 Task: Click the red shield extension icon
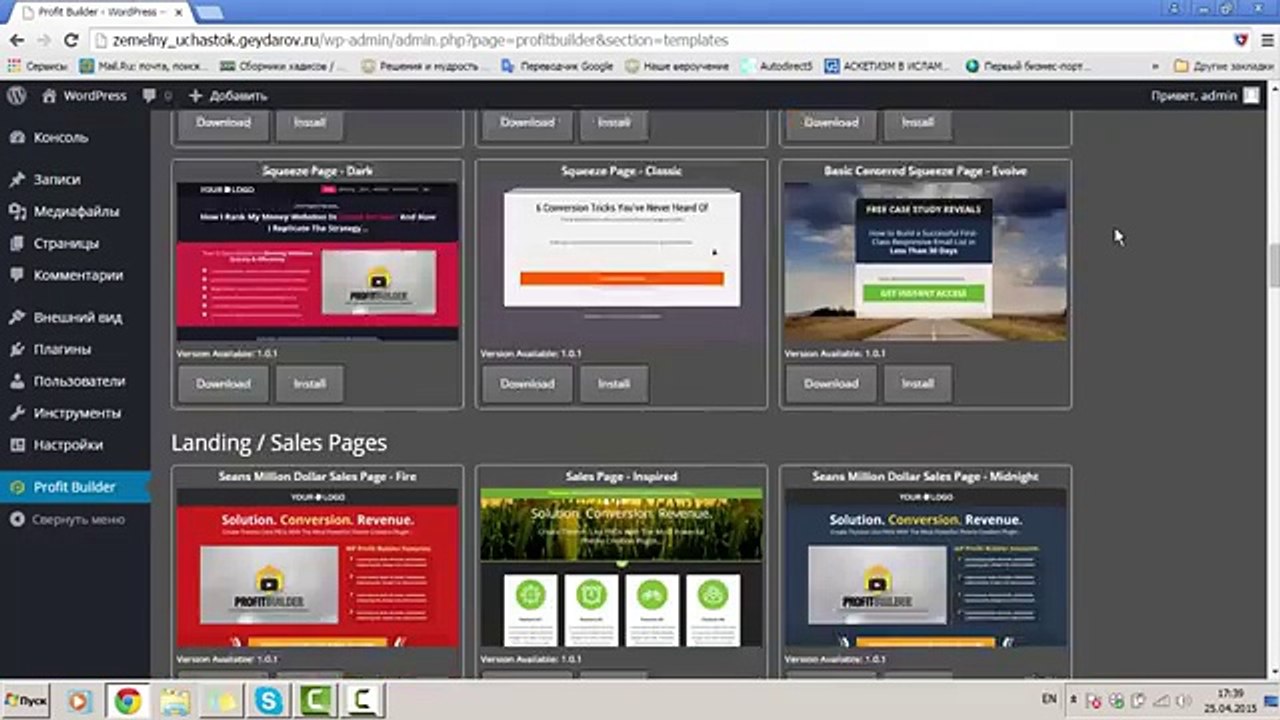click(x=1241, y=40)
